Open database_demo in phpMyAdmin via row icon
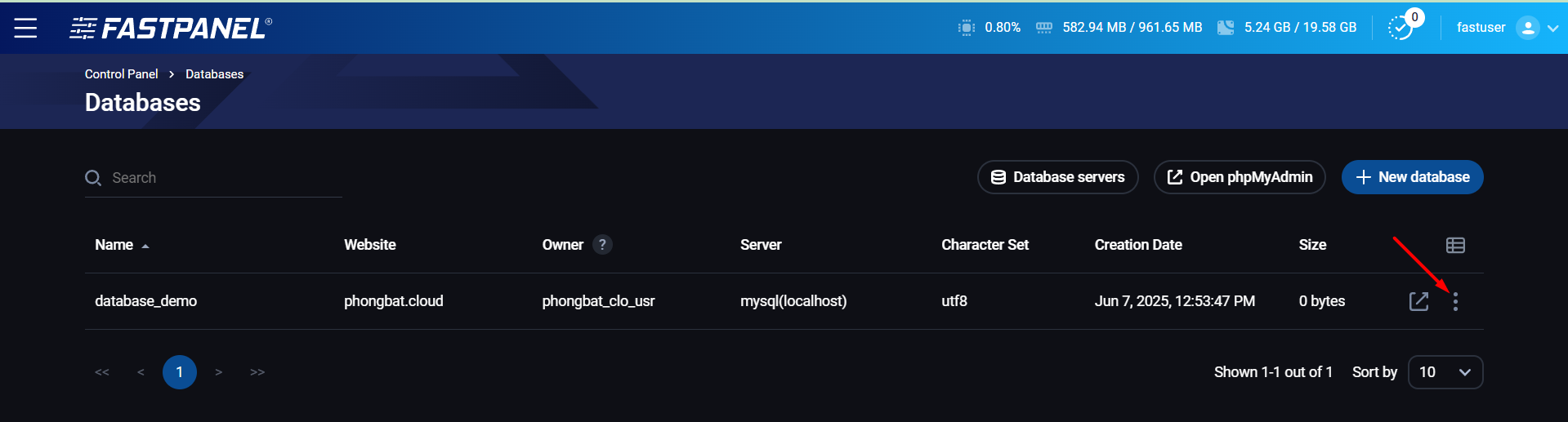Screen dimensions: 1568x422 [1418, 301]
